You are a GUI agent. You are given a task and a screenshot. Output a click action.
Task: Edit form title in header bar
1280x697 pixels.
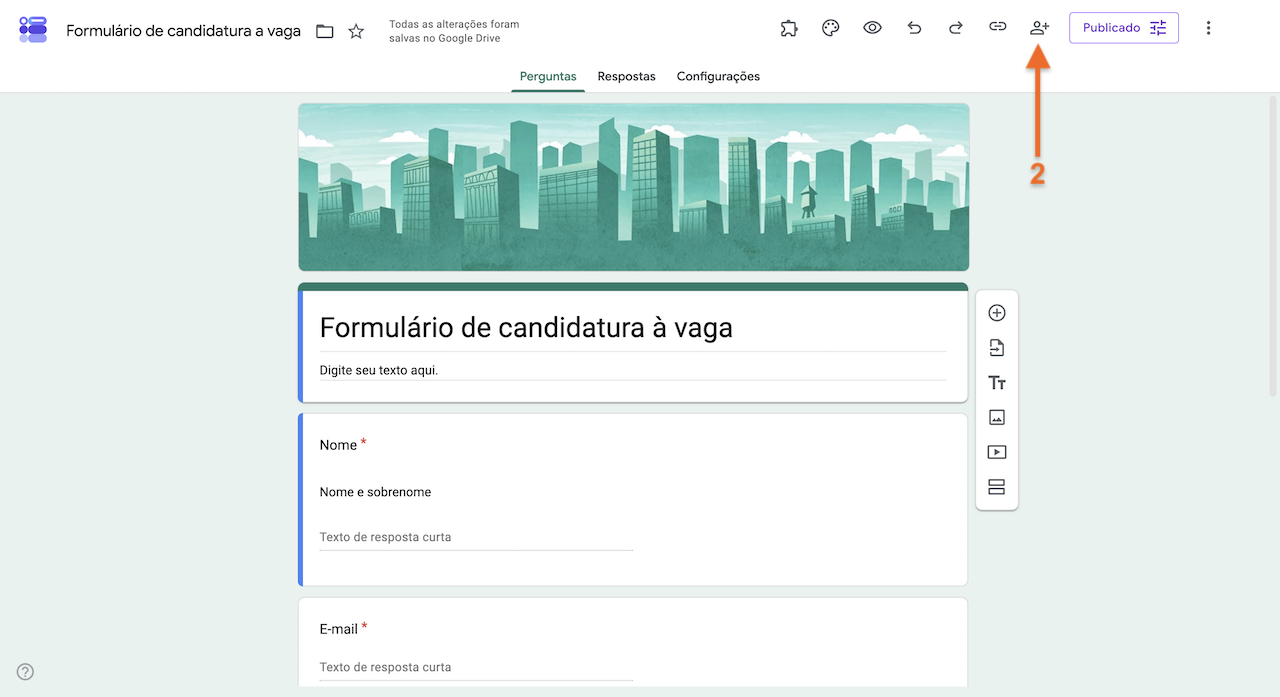pos(183,31)
